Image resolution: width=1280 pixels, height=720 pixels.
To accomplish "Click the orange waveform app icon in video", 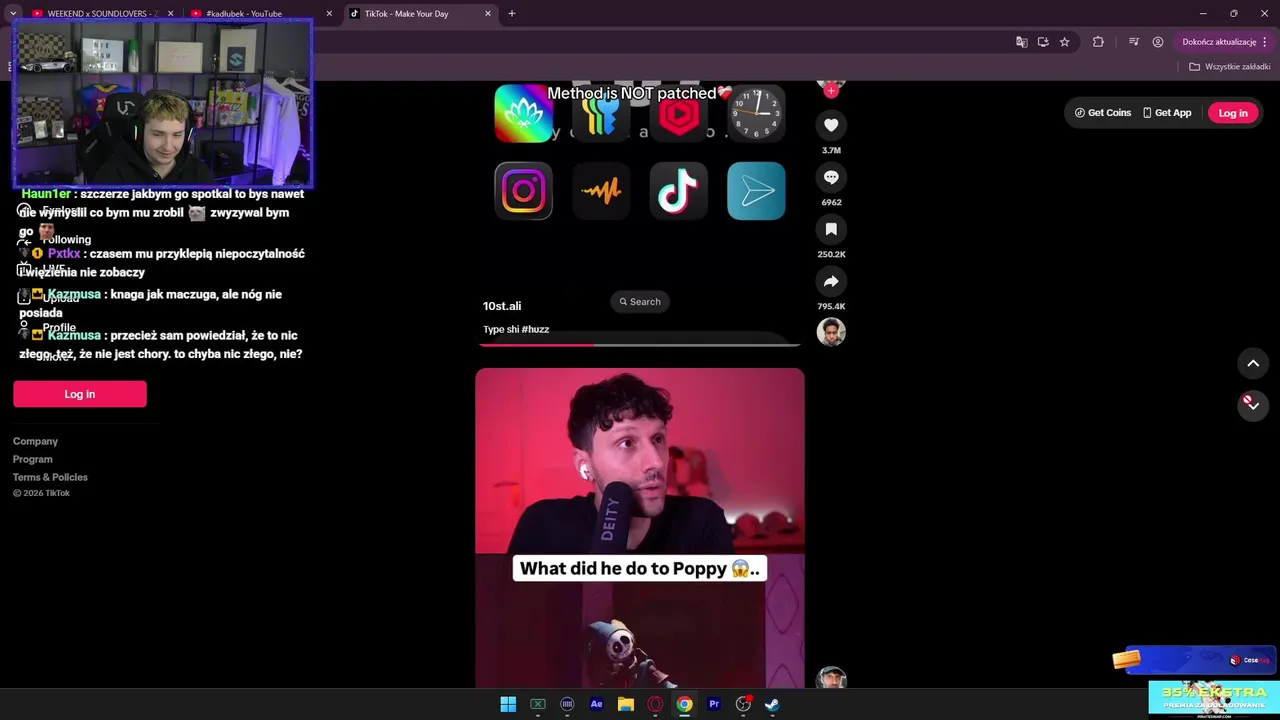I will pyautogui.click(x=601, y=191).
